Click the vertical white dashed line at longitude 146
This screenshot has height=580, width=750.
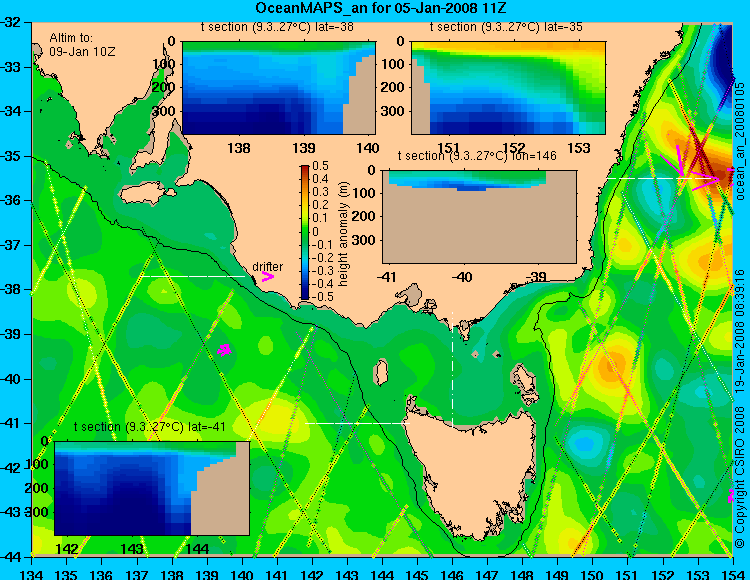(452, 368)
